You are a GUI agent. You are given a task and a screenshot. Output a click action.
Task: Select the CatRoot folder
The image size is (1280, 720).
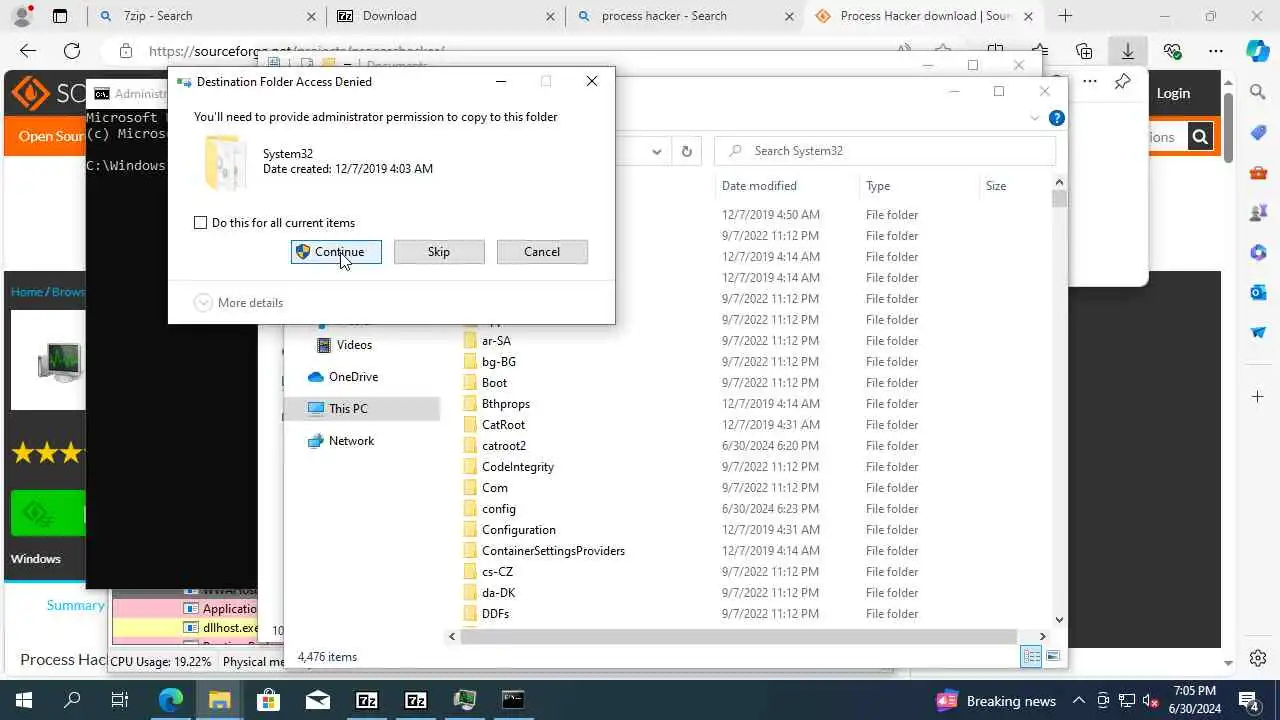point(503,425)
